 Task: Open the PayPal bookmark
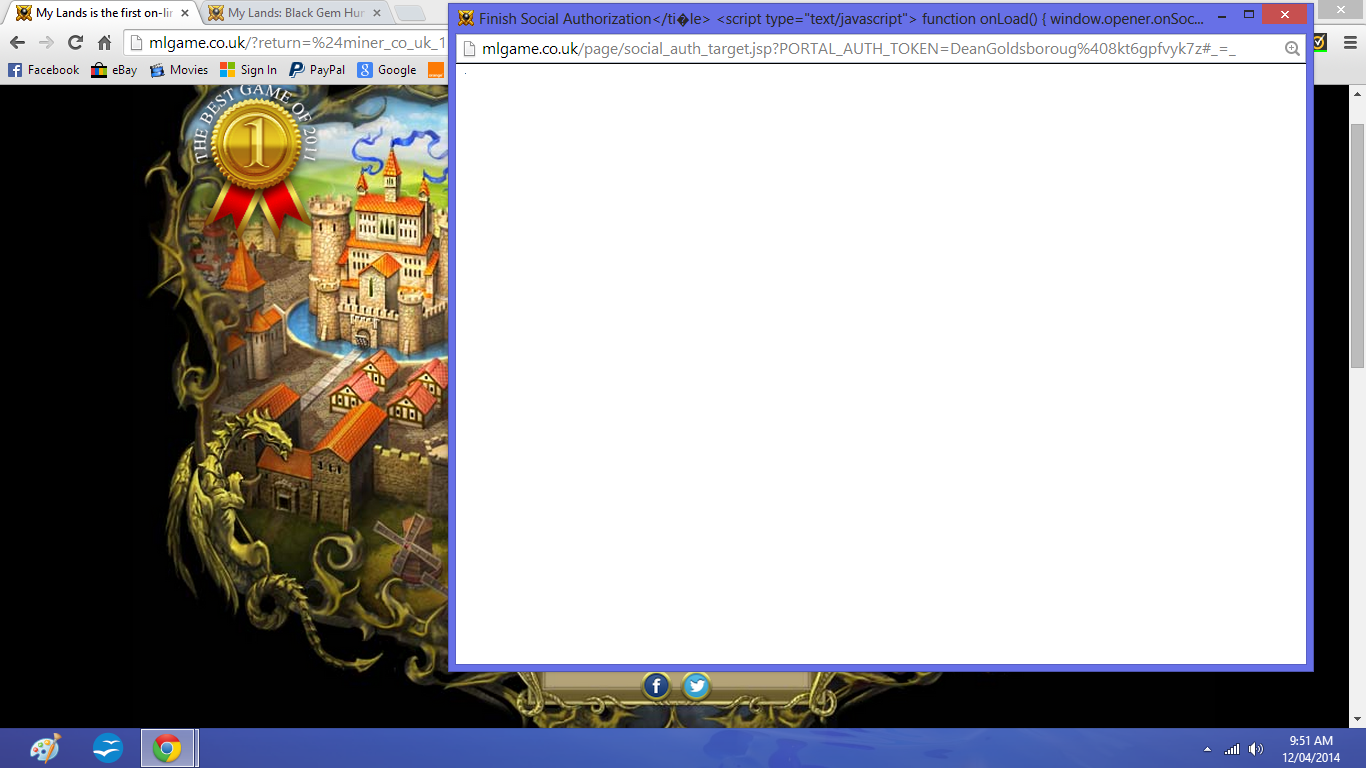317,70
